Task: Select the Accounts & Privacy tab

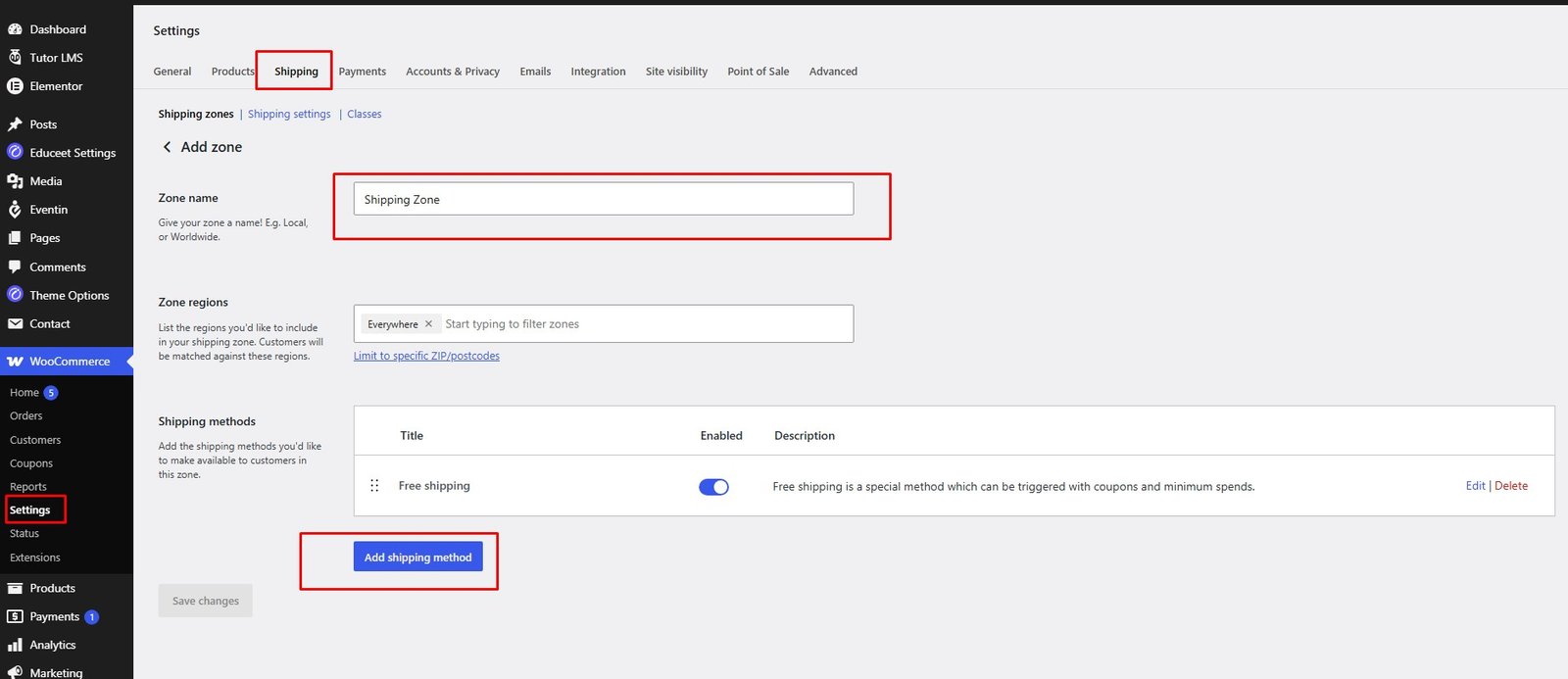Action: [453, 72]
